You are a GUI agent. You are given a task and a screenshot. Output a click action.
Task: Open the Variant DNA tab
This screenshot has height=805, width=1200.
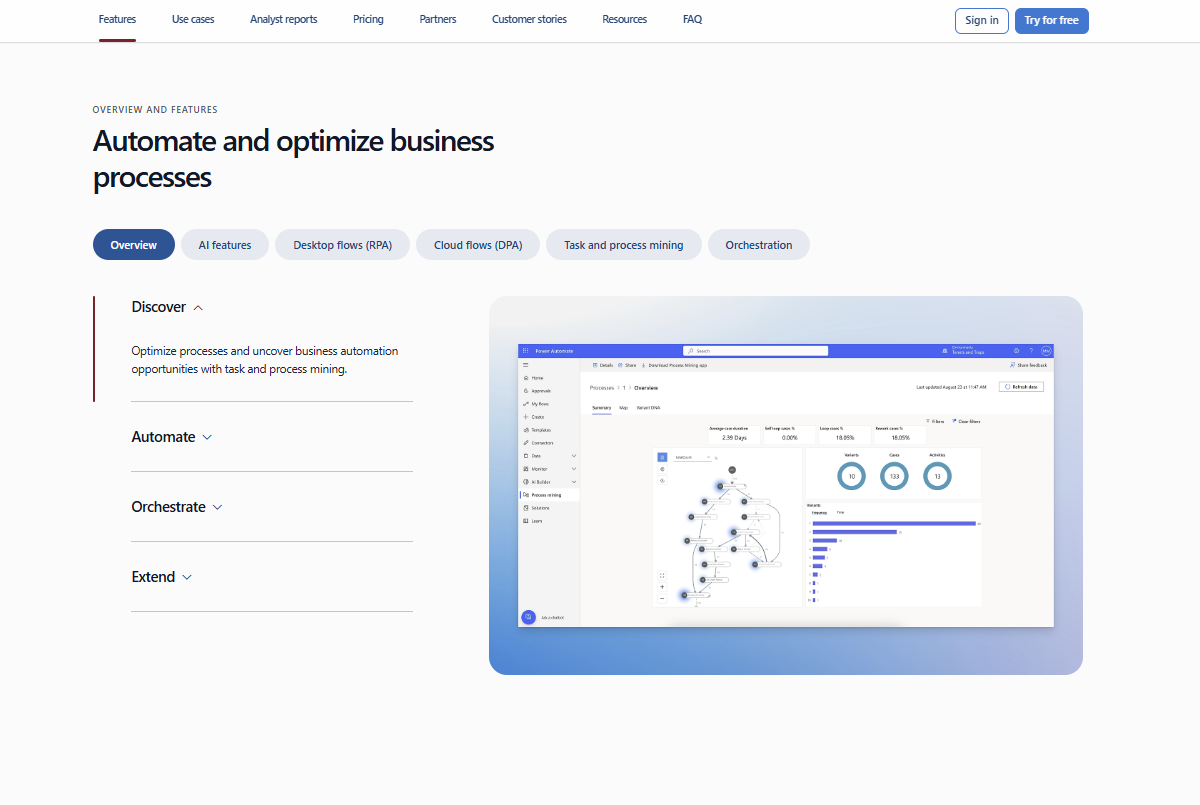click(648, 407)
